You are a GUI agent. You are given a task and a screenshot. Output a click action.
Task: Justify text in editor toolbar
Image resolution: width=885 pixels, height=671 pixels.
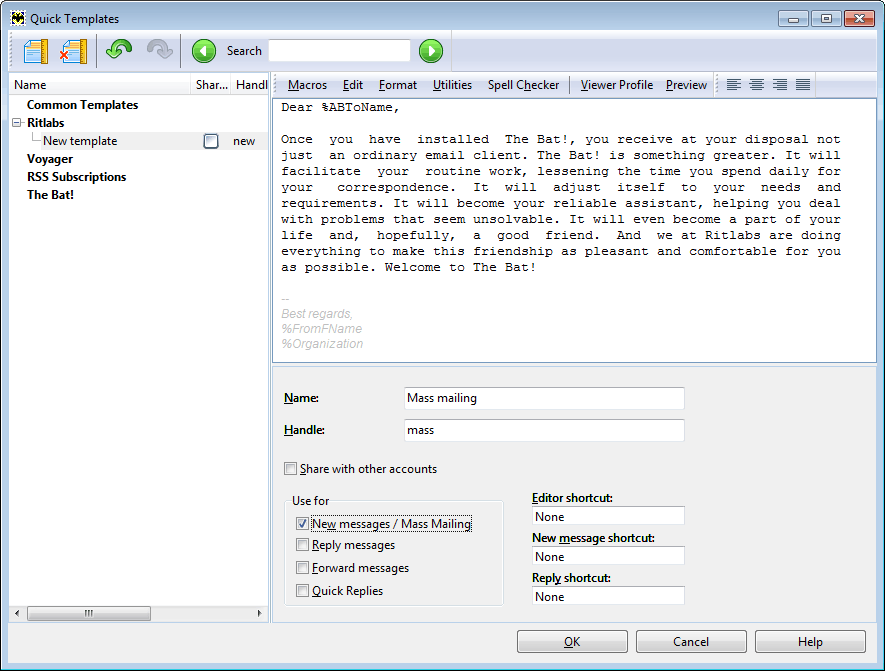(x=803, y=85)
